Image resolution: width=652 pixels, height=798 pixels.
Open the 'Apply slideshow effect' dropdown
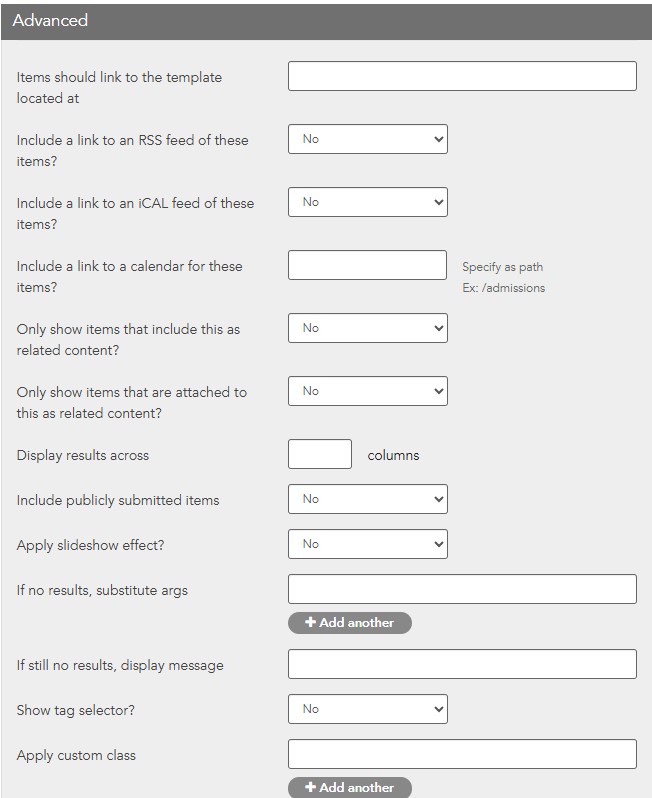pyautogui.click(x=367, y=544)
